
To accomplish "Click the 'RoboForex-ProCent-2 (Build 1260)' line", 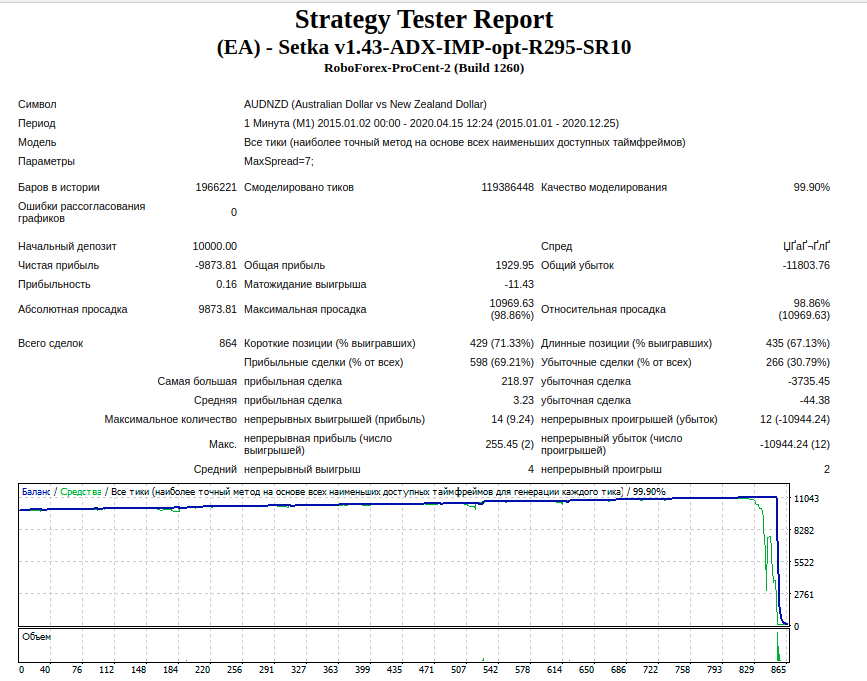I will 424,68.
